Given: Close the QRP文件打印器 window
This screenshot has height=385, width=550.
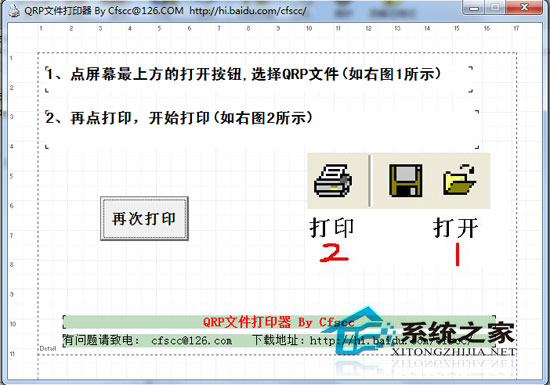Looking at the screenshot, I should (524, 8).
